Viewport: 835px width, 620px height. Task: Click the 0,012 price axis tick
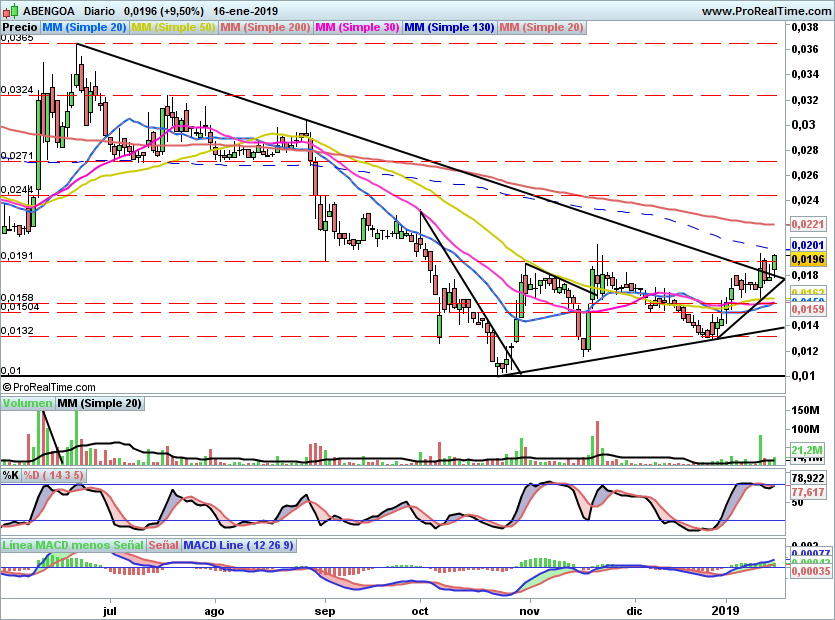[x=805, y=351]
